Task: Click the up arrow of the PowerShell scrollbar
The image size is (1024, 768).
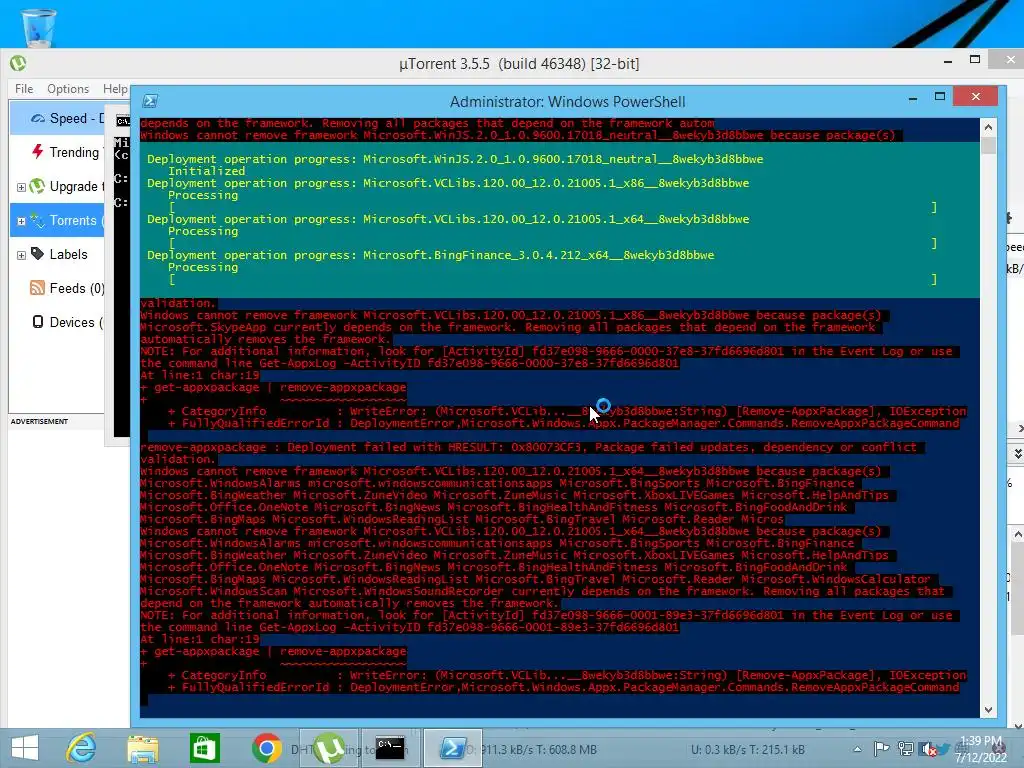Action: [988, 127]
